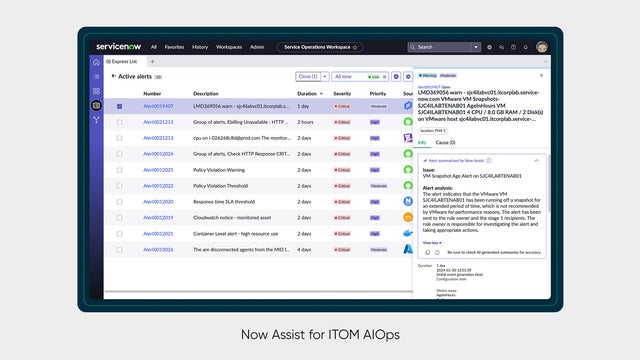This screenshot has width=640, height=360.
Task: Open the Favorites menu
Action: point(174,47)
